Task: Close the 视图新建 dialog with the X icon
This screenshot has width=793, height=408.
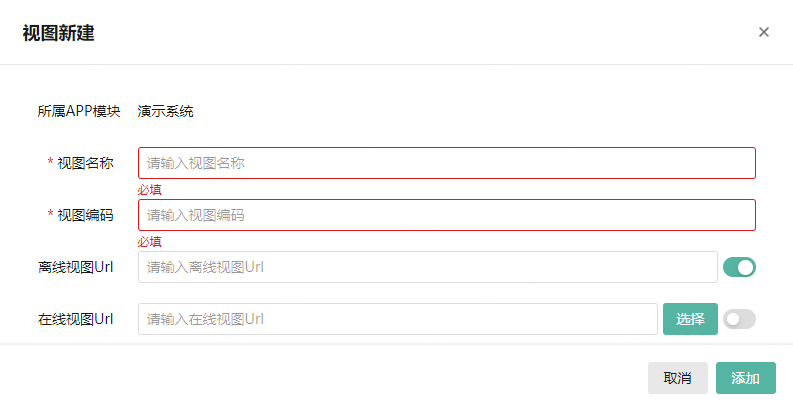Action: coord(764,32)
